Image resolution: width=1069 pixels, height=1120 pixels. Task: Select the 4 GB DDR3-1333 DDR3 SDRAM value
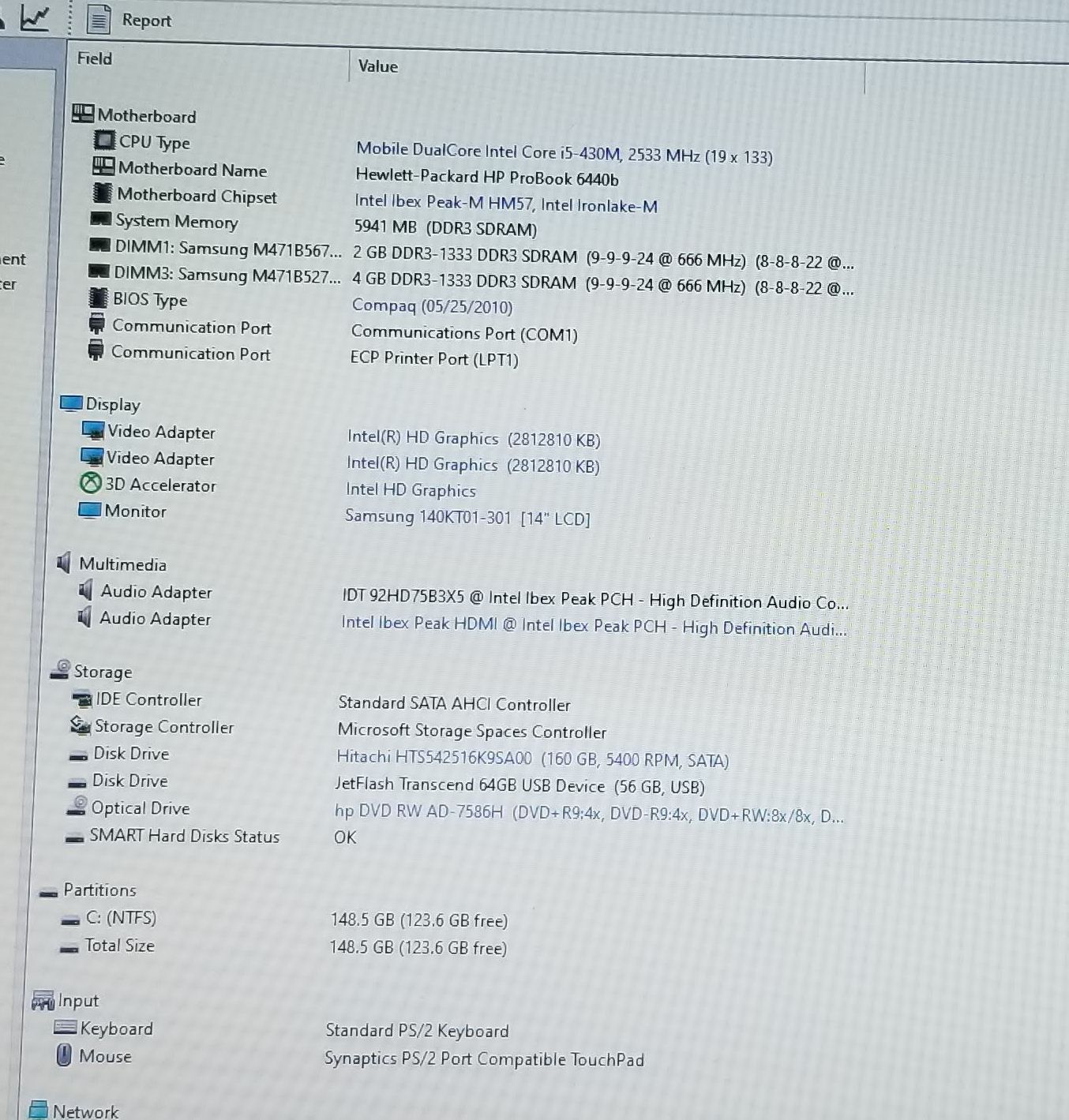coord(602,283)
